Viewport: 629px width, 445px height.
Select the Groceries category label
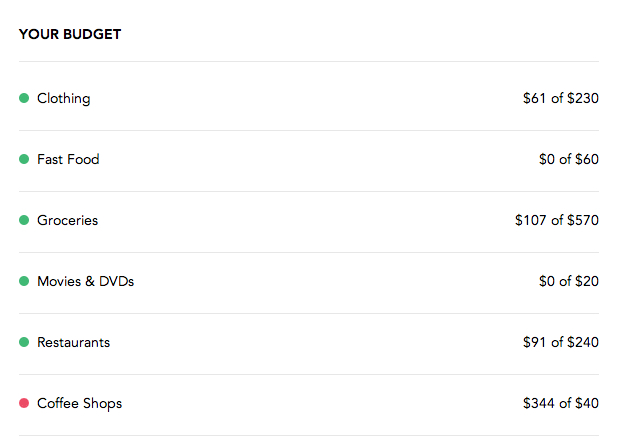click(67, 220)
